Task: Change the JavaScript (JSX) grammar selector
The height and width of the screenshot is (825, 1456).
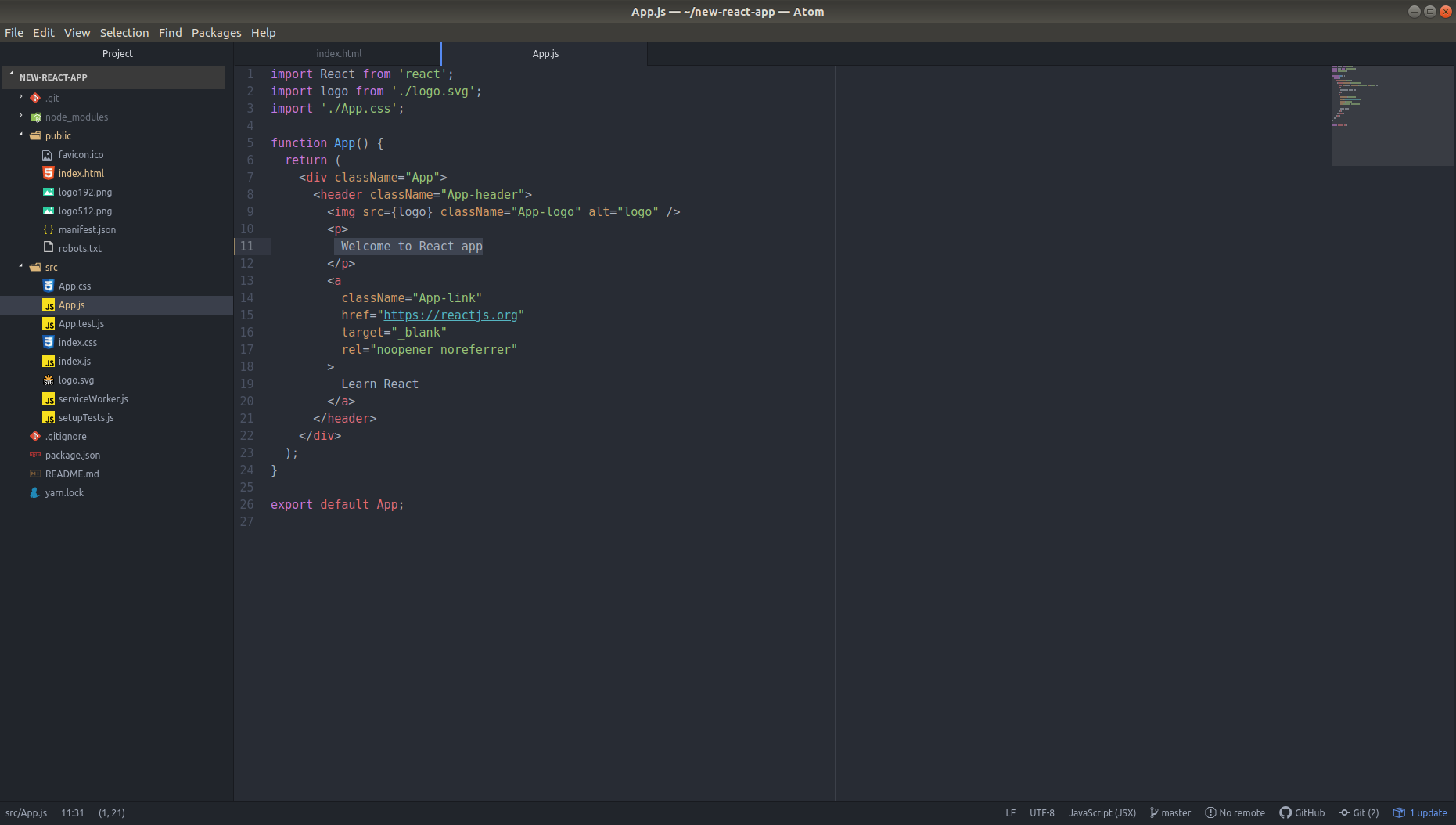Action: (x=1102, y=812)
